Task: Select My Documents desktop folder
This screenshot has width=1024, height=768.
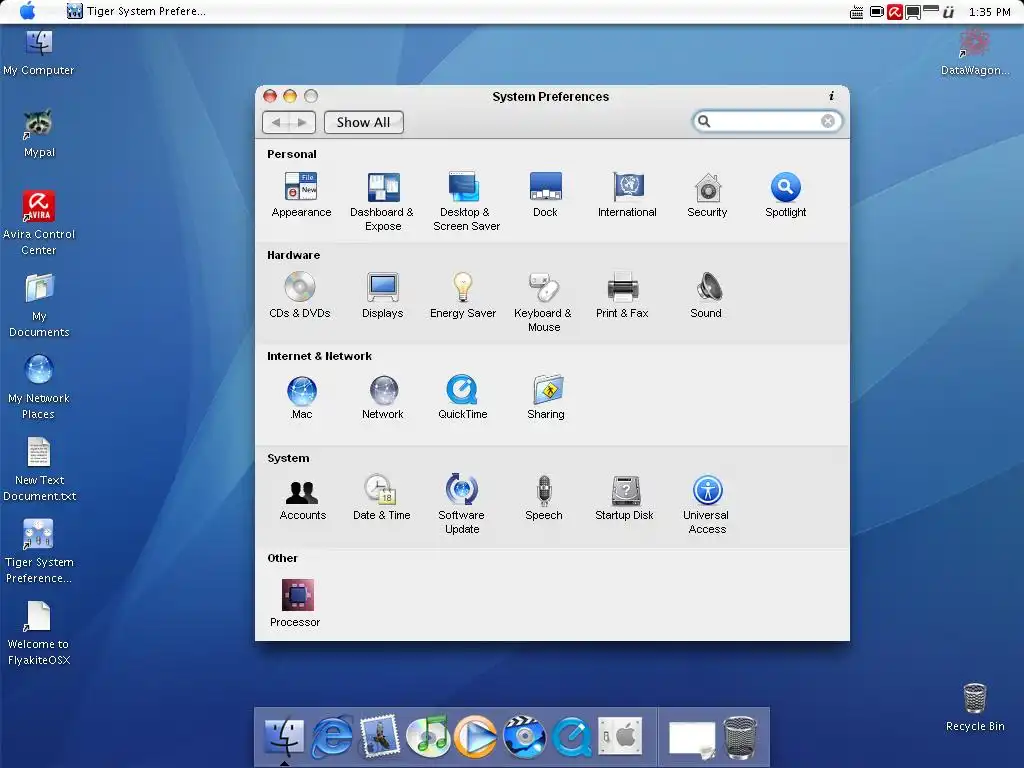Action: [x=39, y=305]
